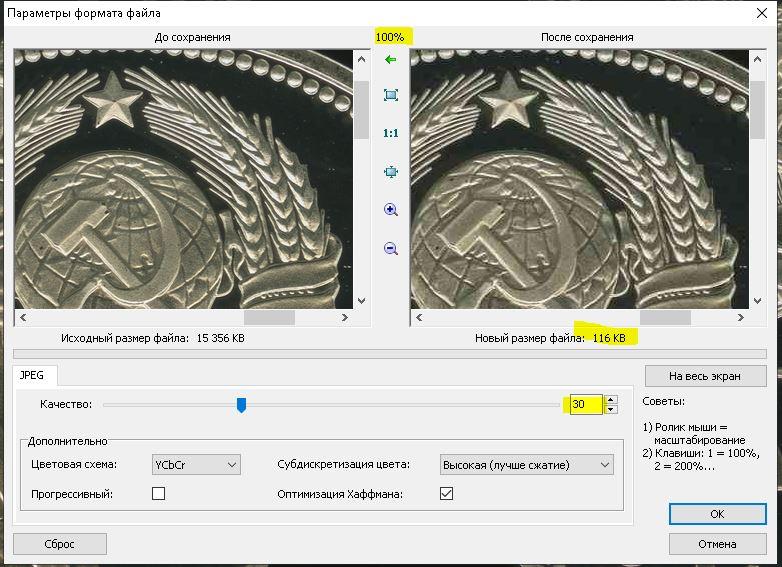Click the vertical scrollbar thumb of right preview

click(x=758, y=110)
